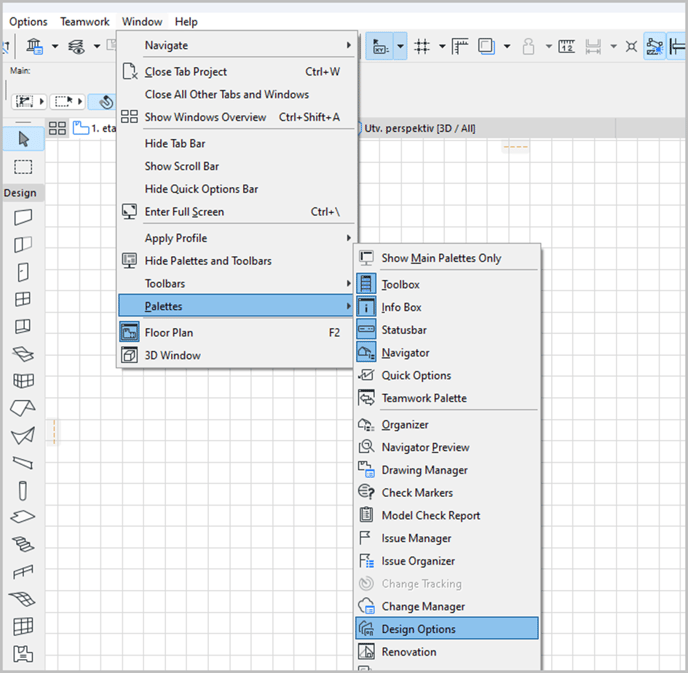Switch to Floor Plan window

pos(237,333)
